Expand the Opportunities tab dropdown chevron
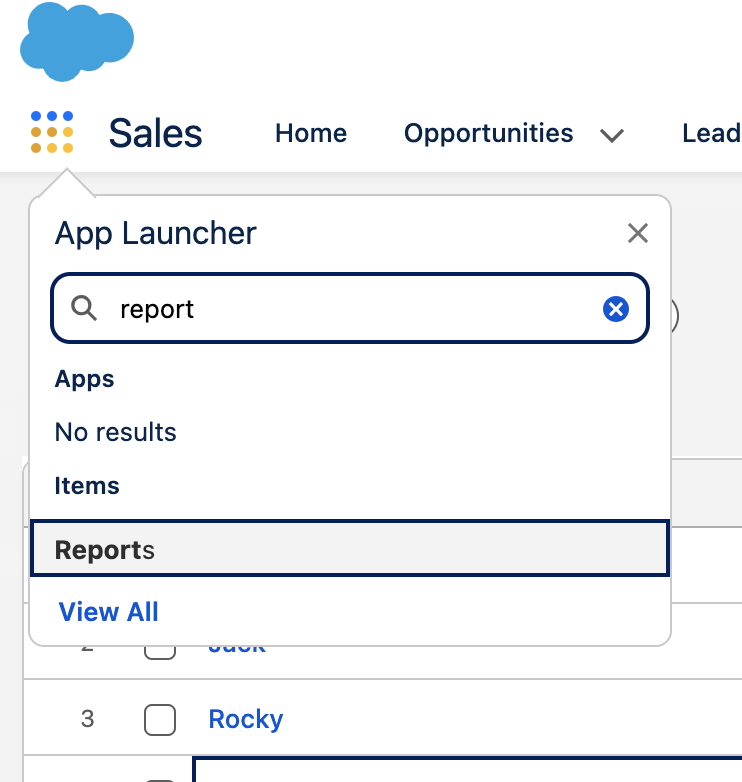 [612, 135]
